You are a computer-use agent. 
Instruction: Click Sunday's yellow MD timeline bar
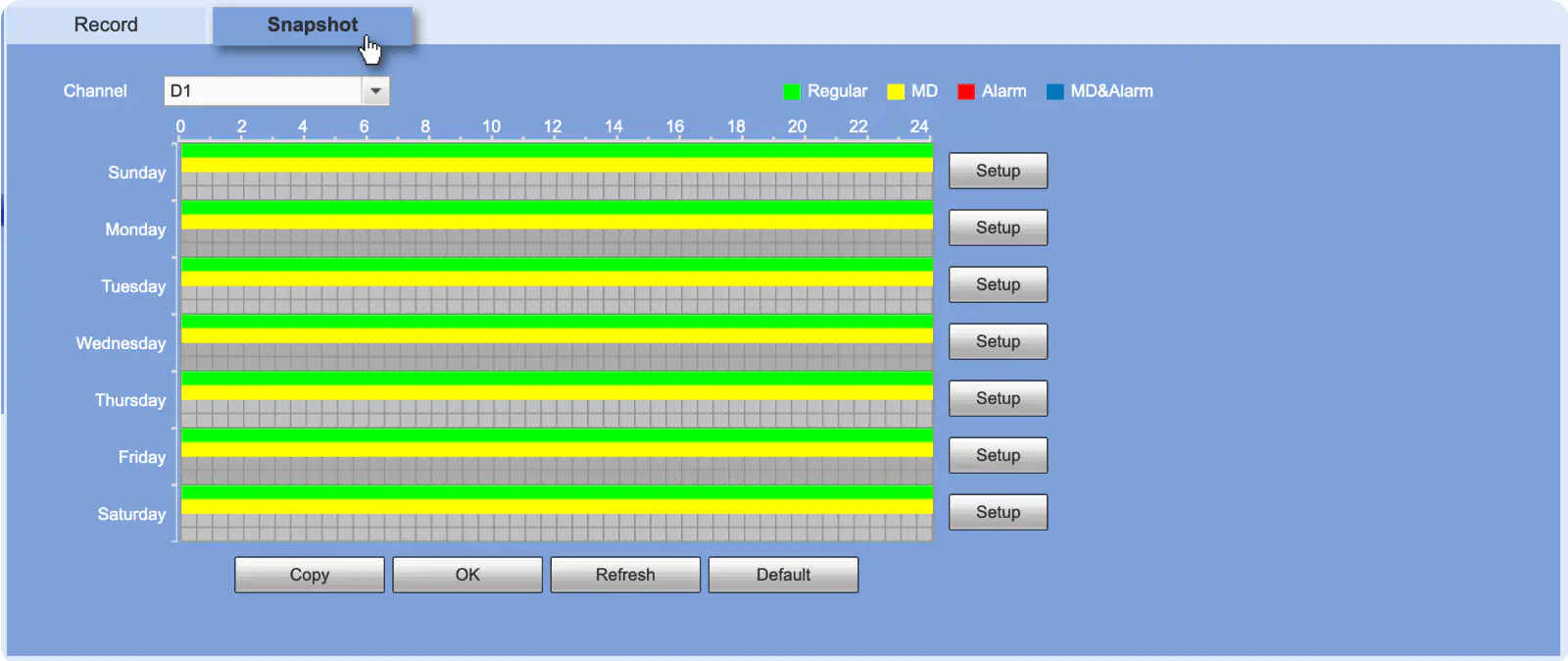[x=557, y=165]
